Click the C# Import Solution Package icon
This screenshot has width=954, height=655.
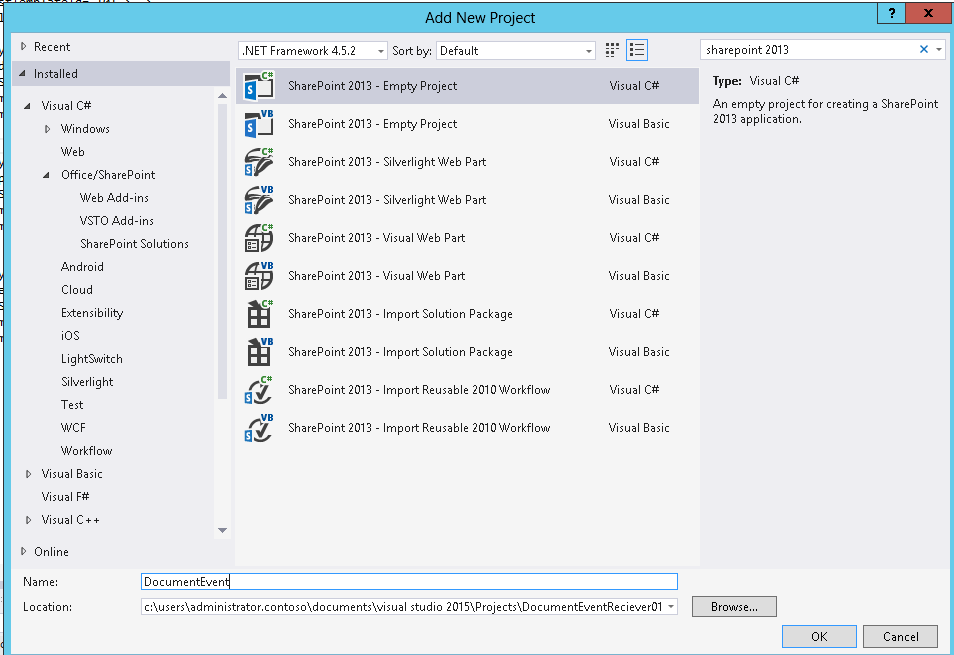259,314
